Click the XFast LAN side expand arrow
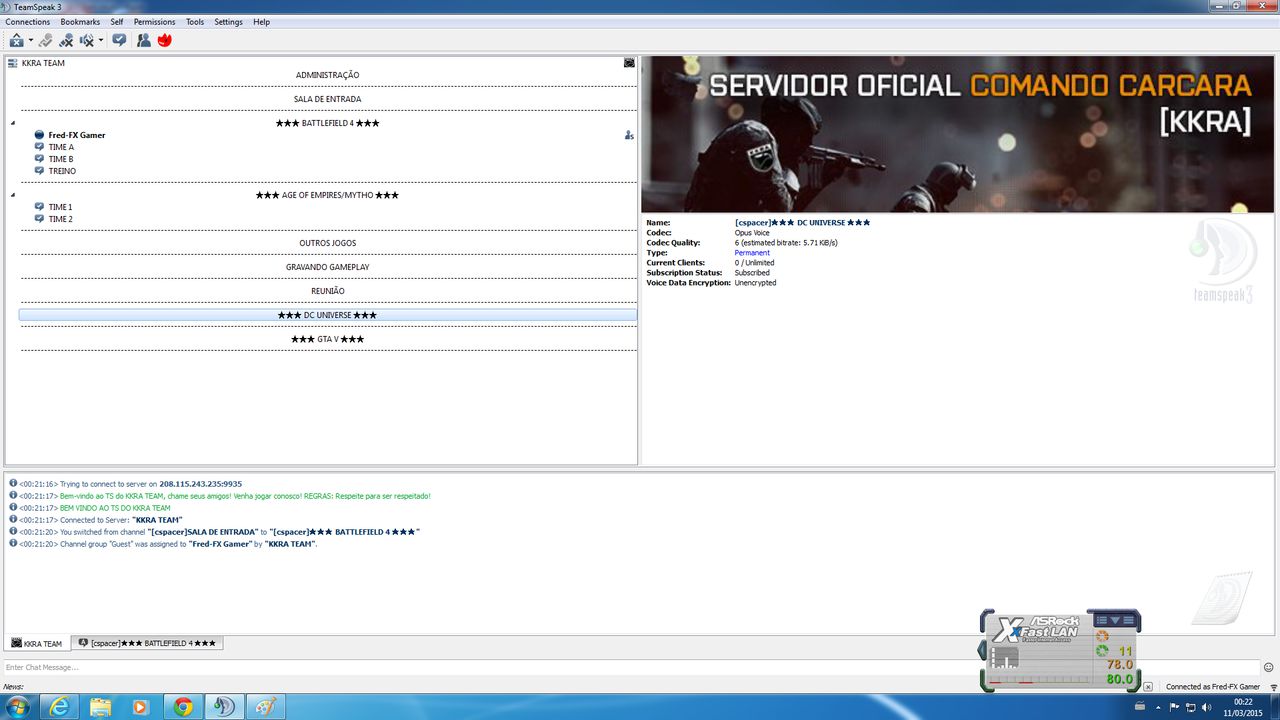The width and height of the screenshot is (1280, 720). click(981, 651)
